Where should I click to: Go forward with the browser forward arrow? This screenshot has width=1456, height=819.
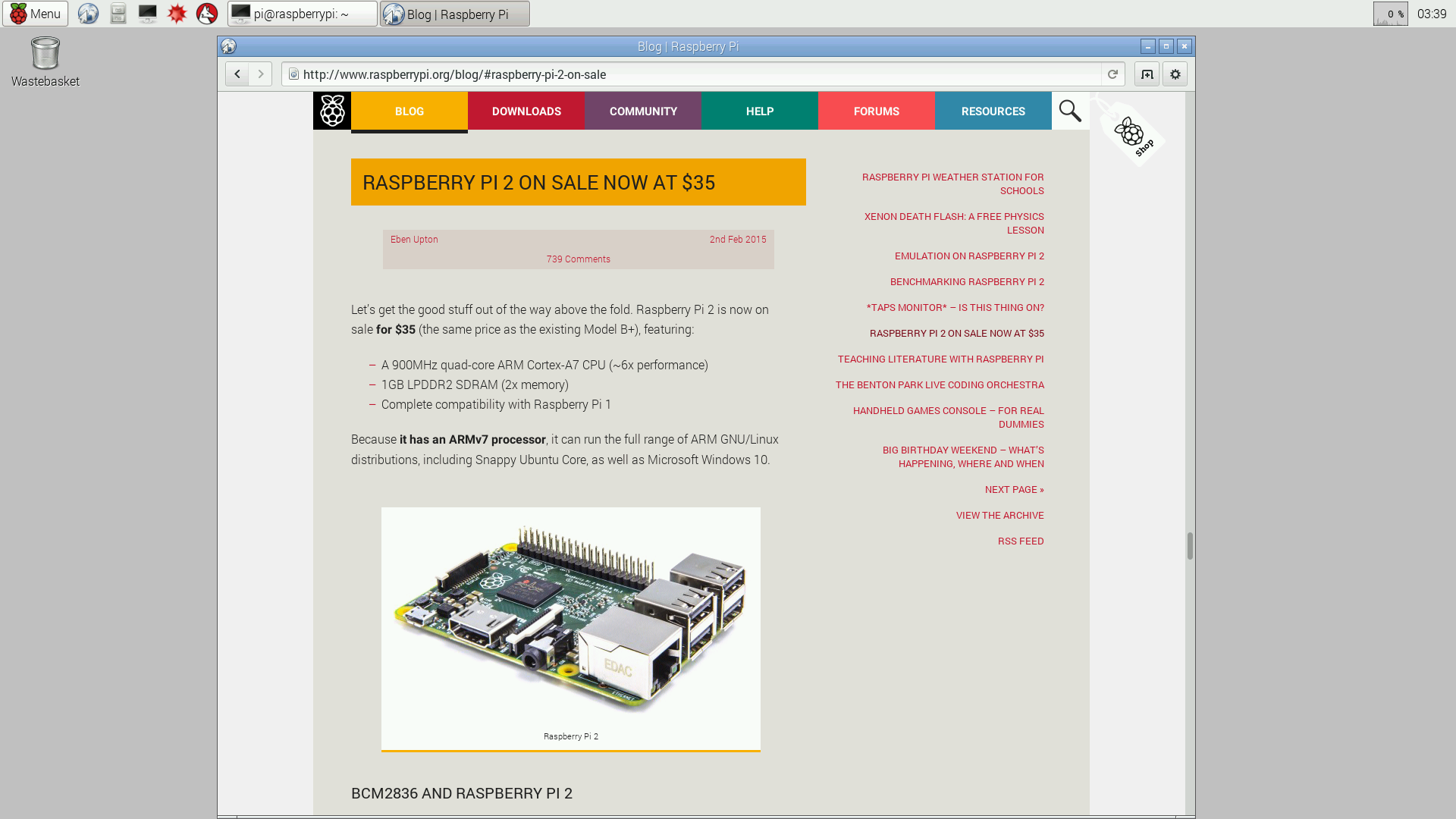[261, 74]
